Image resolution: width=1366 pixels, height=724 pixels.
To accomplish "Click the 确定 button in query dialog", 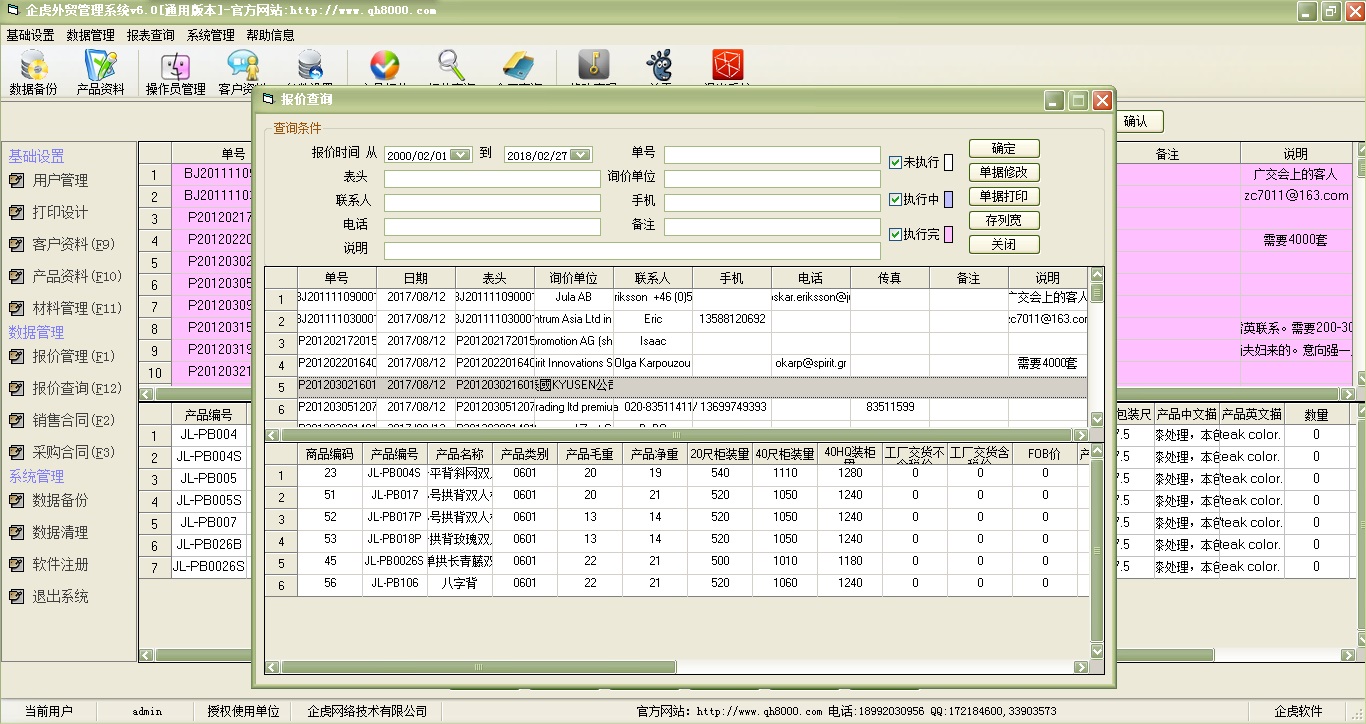I will click(1003, 148).
